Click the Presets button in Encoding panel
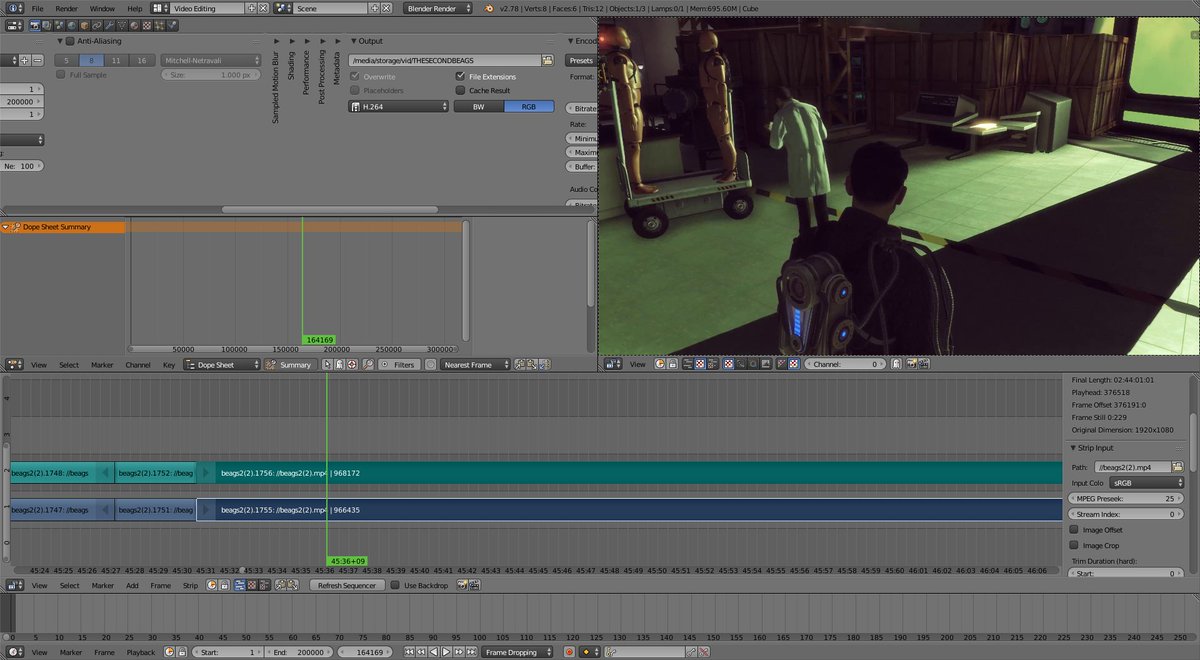The width and height of the screenshot is (1200, 660). click(581, 60)
